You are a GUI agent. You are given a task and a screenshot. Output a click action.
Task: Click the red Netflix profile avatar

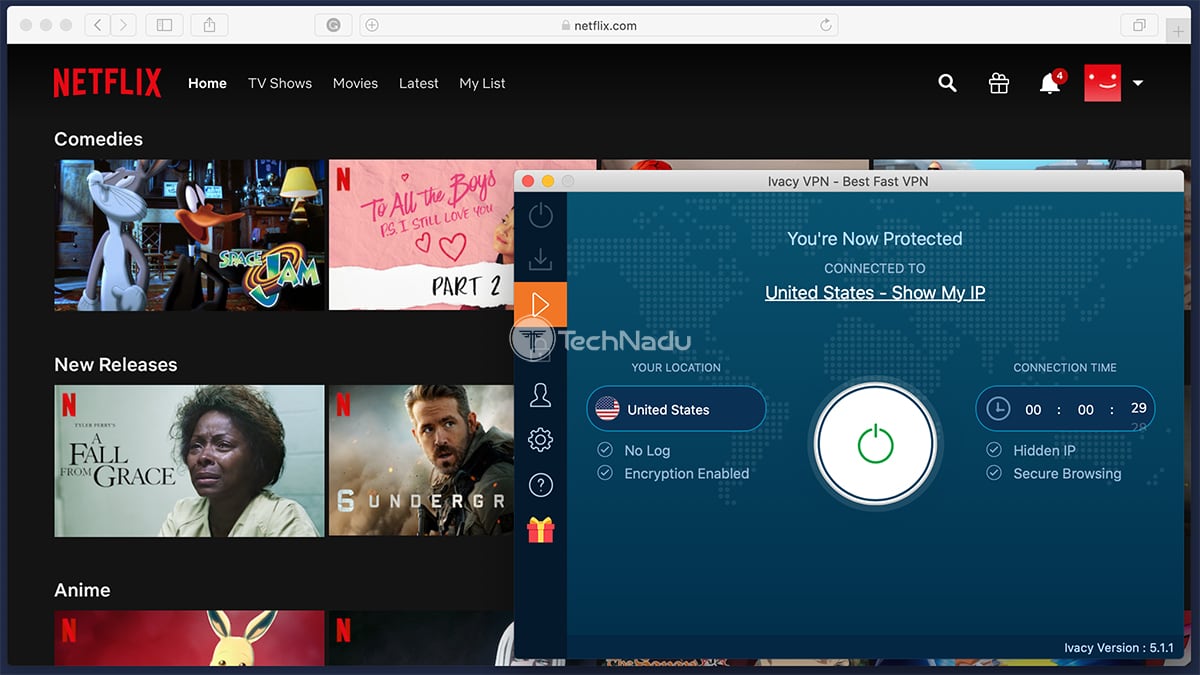pos(1102,83)
